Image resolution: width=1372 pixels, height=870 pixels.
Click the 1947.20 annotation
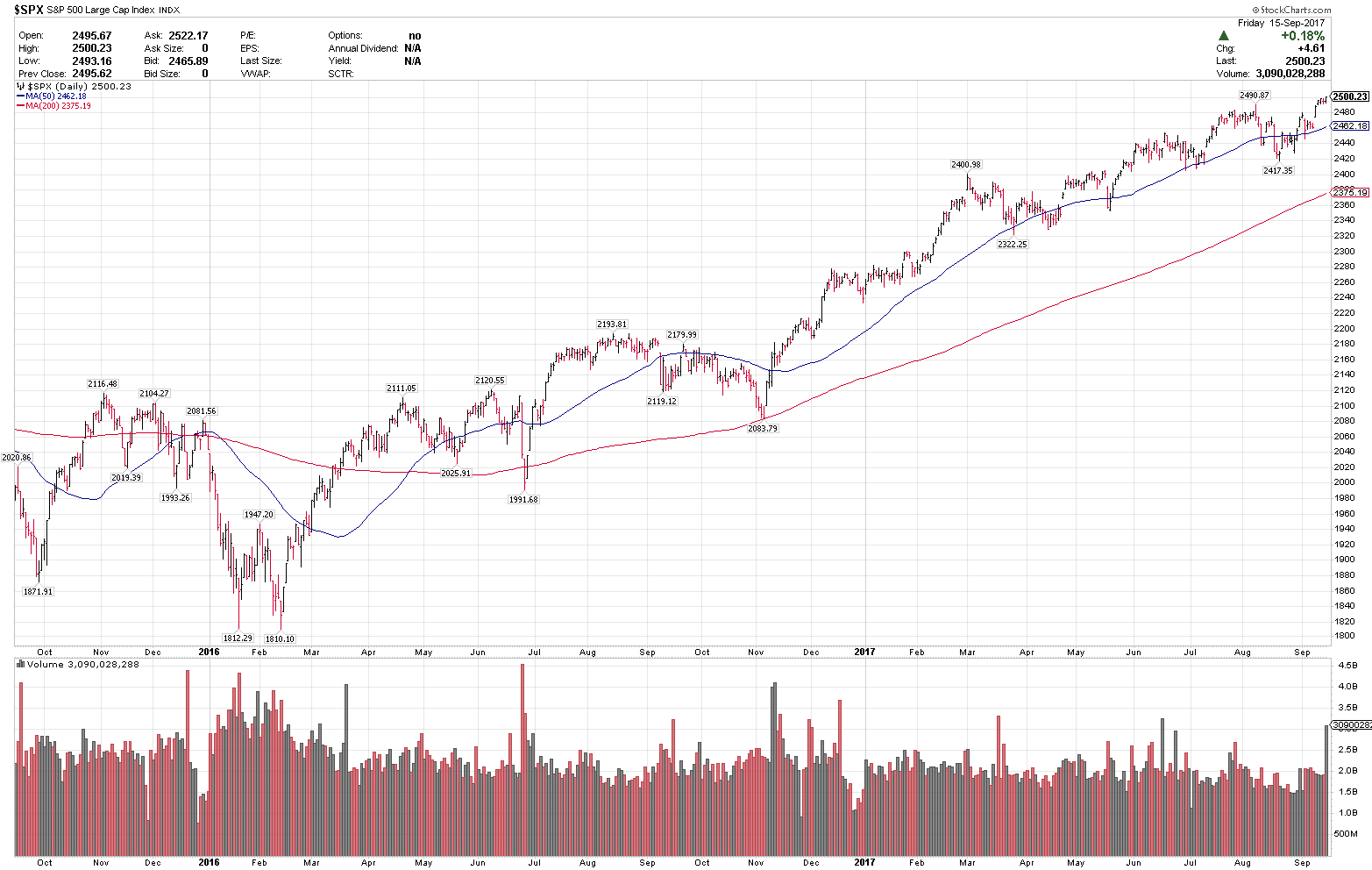[x=259, y=515]
